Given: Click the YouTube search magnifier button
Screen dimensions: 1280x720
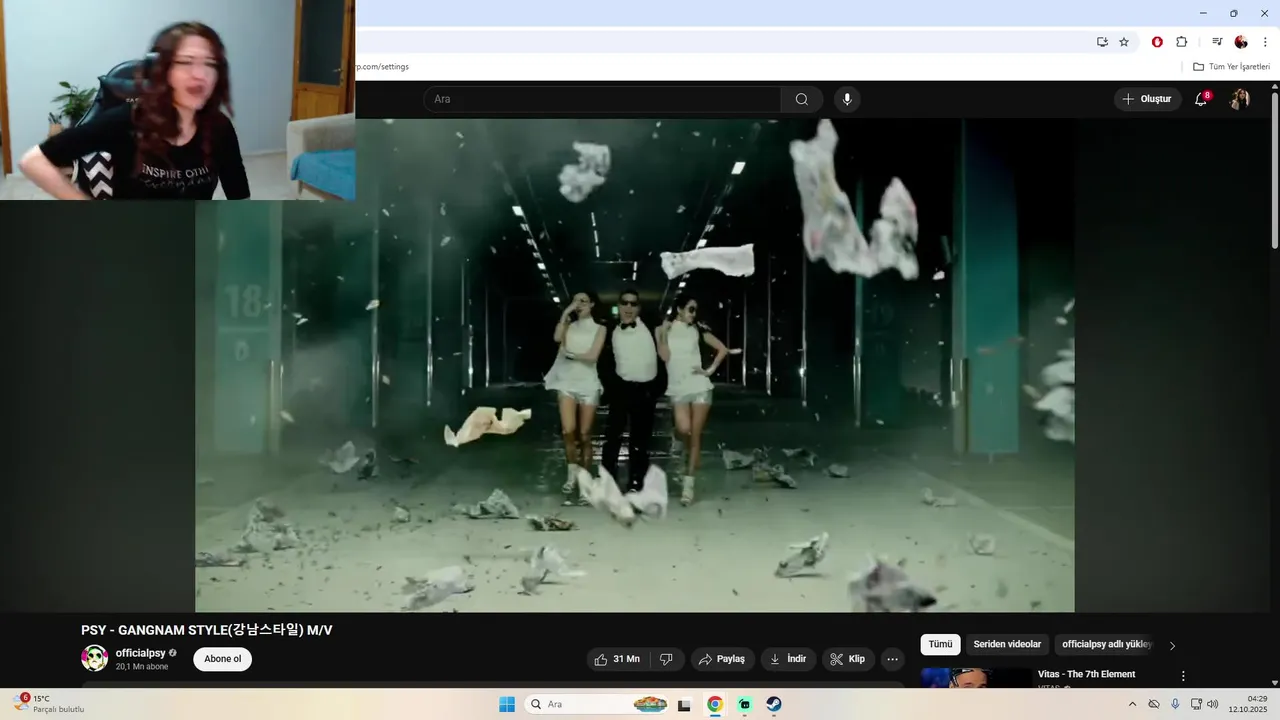Looking at the screenshot, I should pyautogui.click(x=802, y=99).
